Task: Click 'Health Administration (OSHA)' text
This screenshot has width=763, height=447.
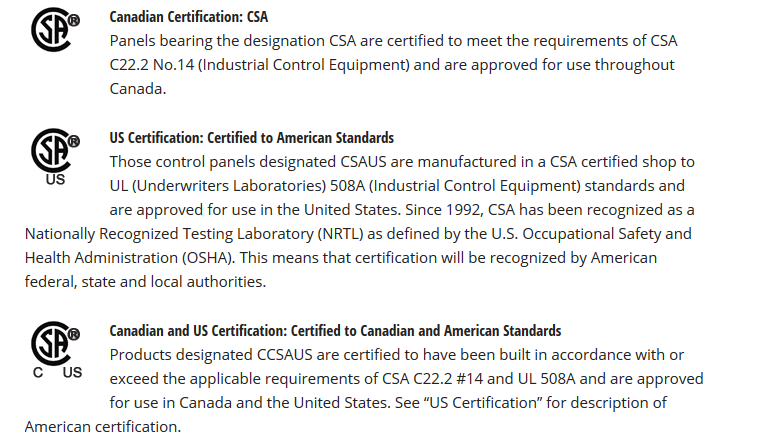Action: pyautogui.click(x=127, y=258)
